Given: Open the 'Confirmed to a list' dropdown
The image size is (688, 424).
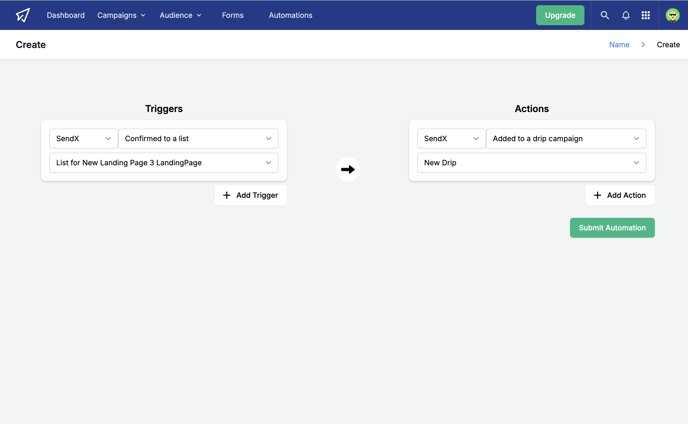Looking at the screenshot, I should pos(198,139).
